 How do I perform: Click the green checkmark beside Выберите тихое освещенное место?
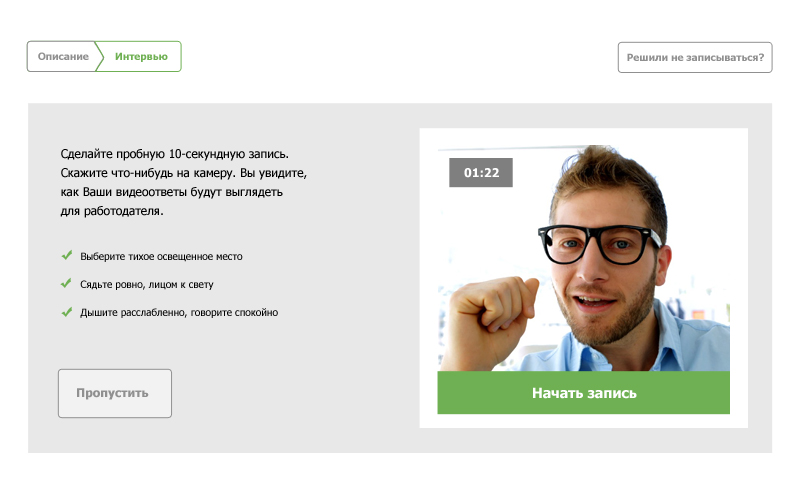[67, 255]
